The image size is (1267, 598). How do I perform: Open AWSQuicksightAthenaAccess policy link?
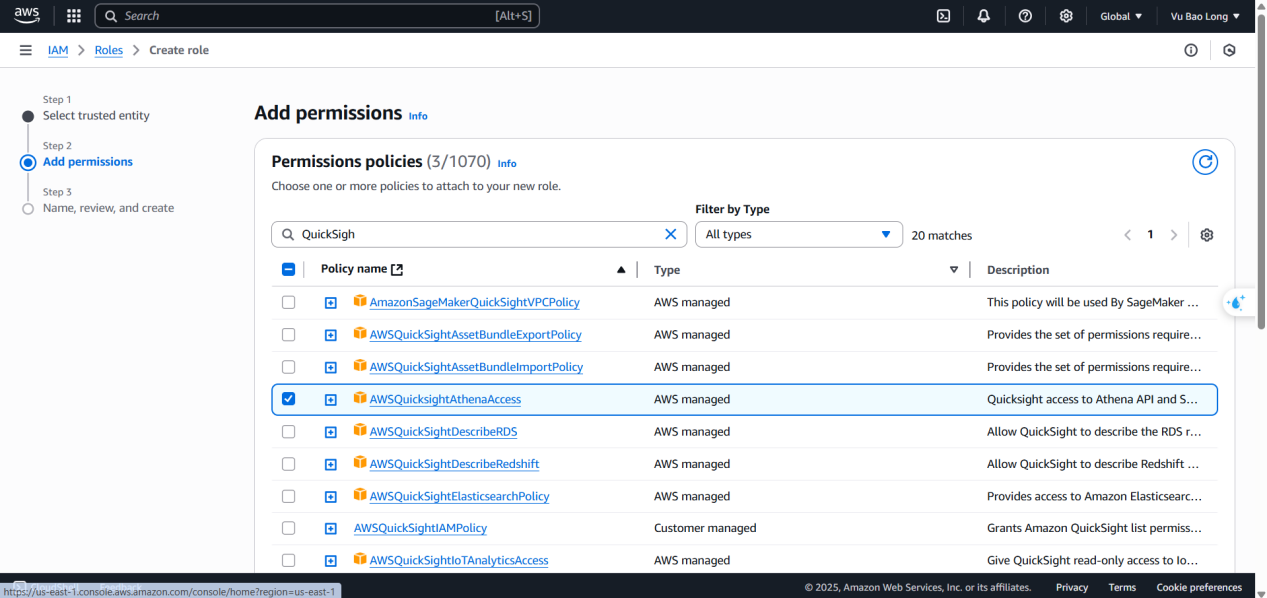click(445, 399)
